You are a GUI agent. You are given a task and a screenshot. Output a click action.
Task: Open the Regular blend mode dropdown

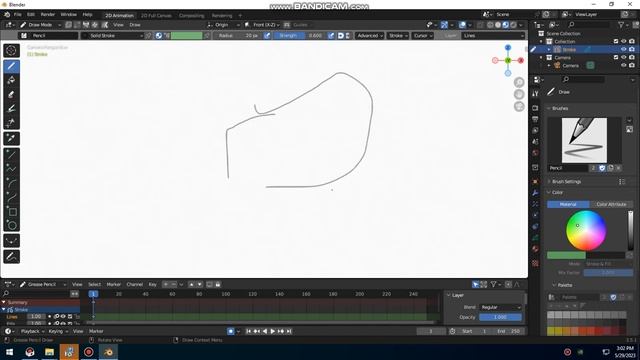pyautogui.click(x=500, y=307)
